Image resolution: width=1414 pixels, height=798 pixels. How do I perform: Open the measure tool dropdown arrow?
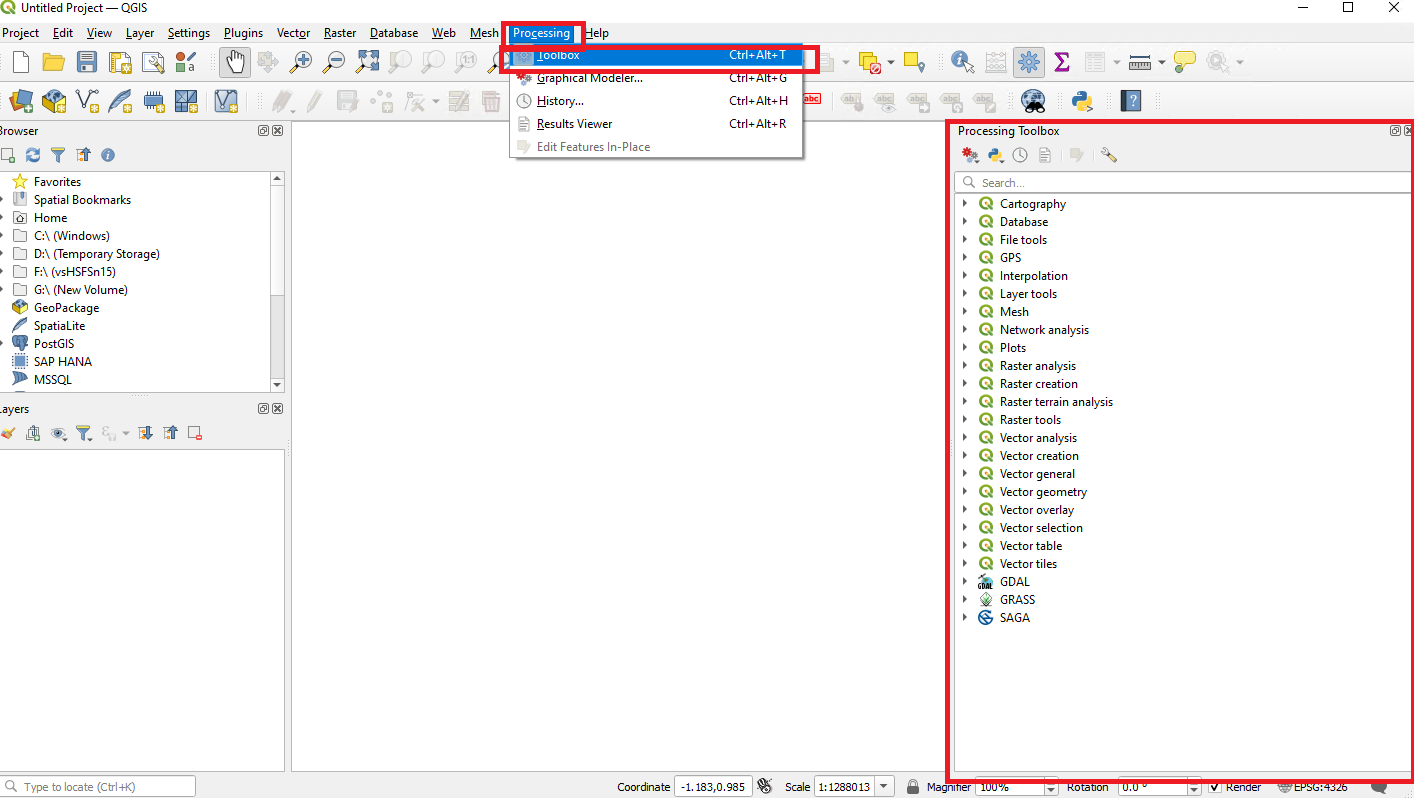click(1162, 63)
